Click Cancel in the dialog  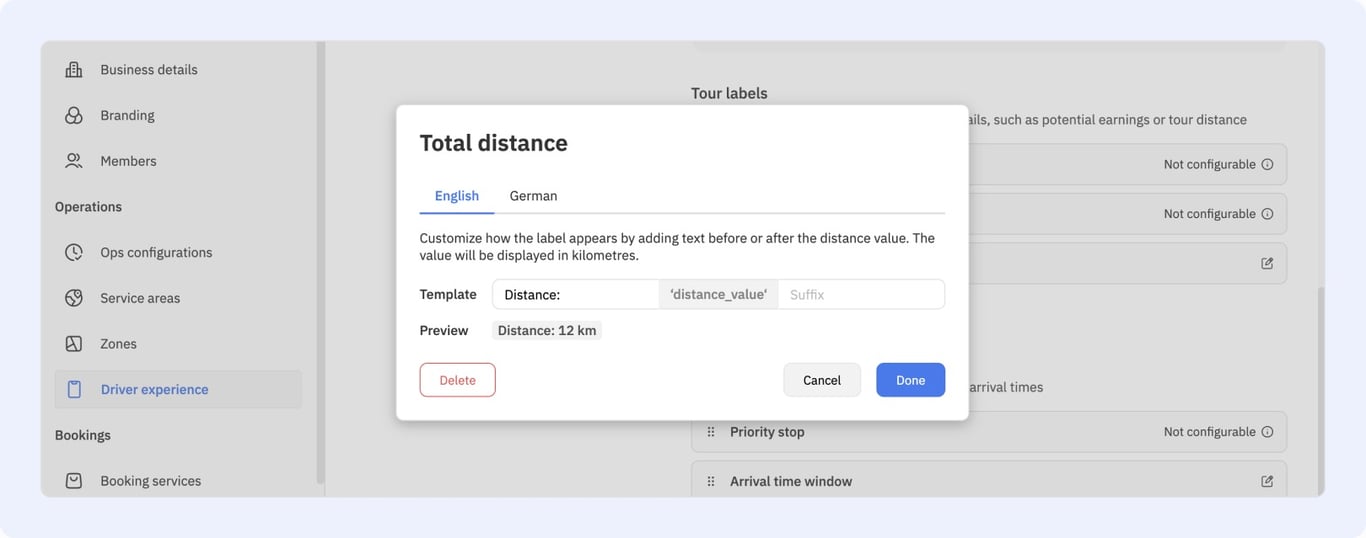(822, 380)
